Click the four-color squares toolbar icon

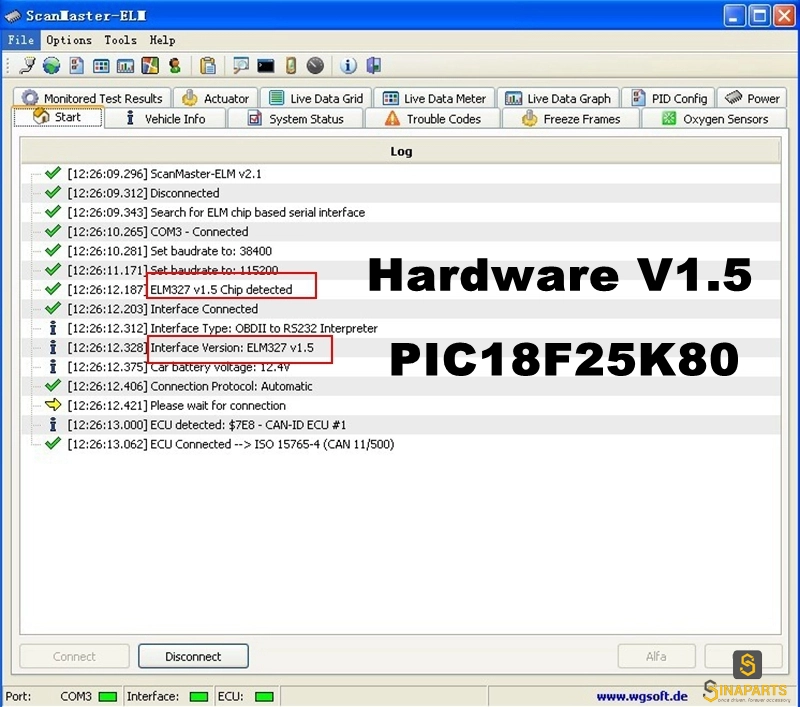[150, 65]
